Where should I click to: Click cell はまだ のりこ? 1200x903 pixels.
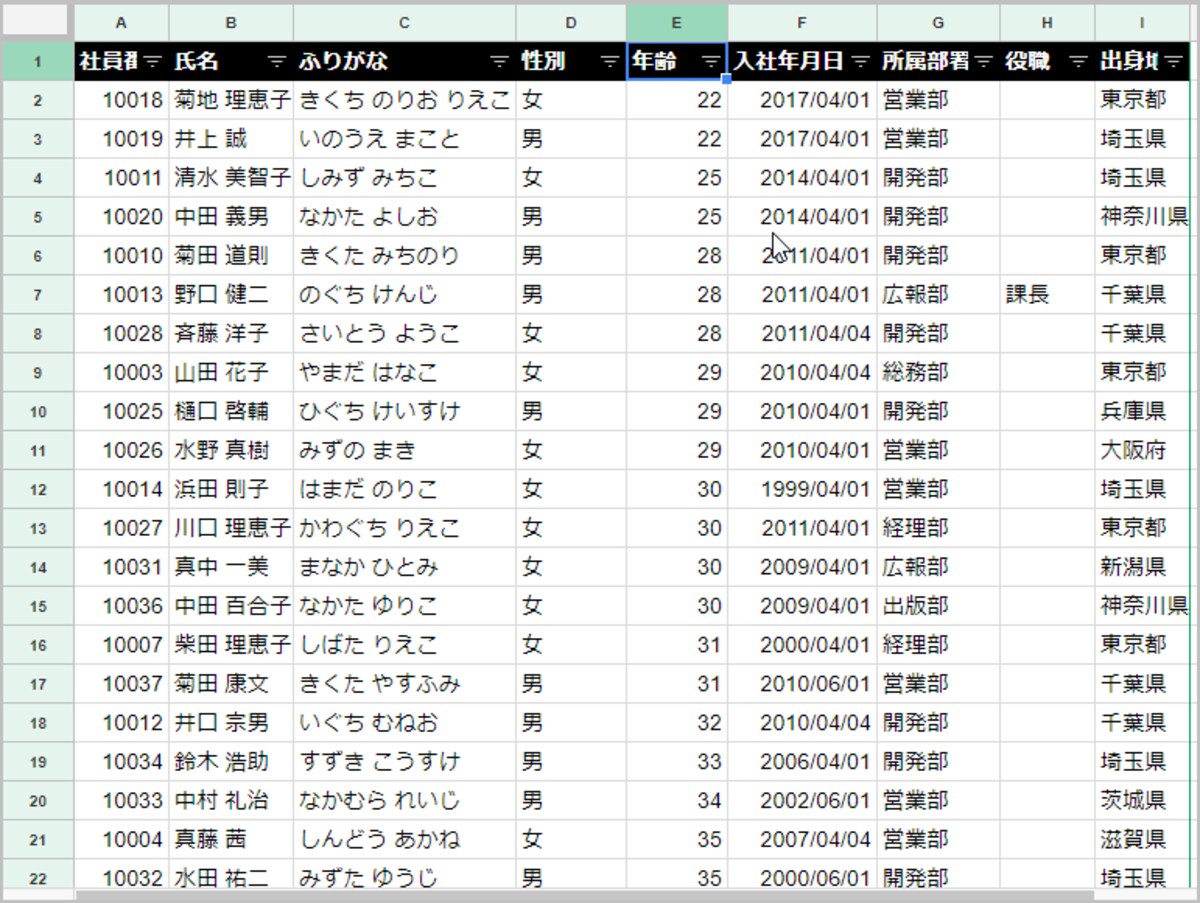tap(404, 490)
